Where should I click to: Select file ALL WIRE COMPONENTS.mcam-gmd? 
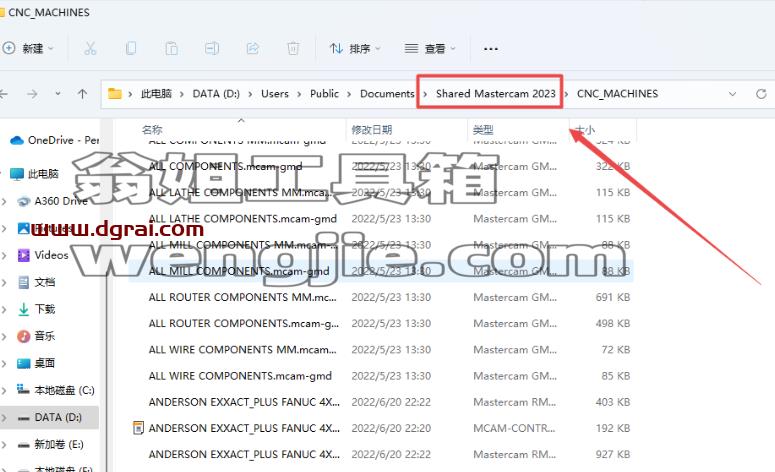click(240, 376)
